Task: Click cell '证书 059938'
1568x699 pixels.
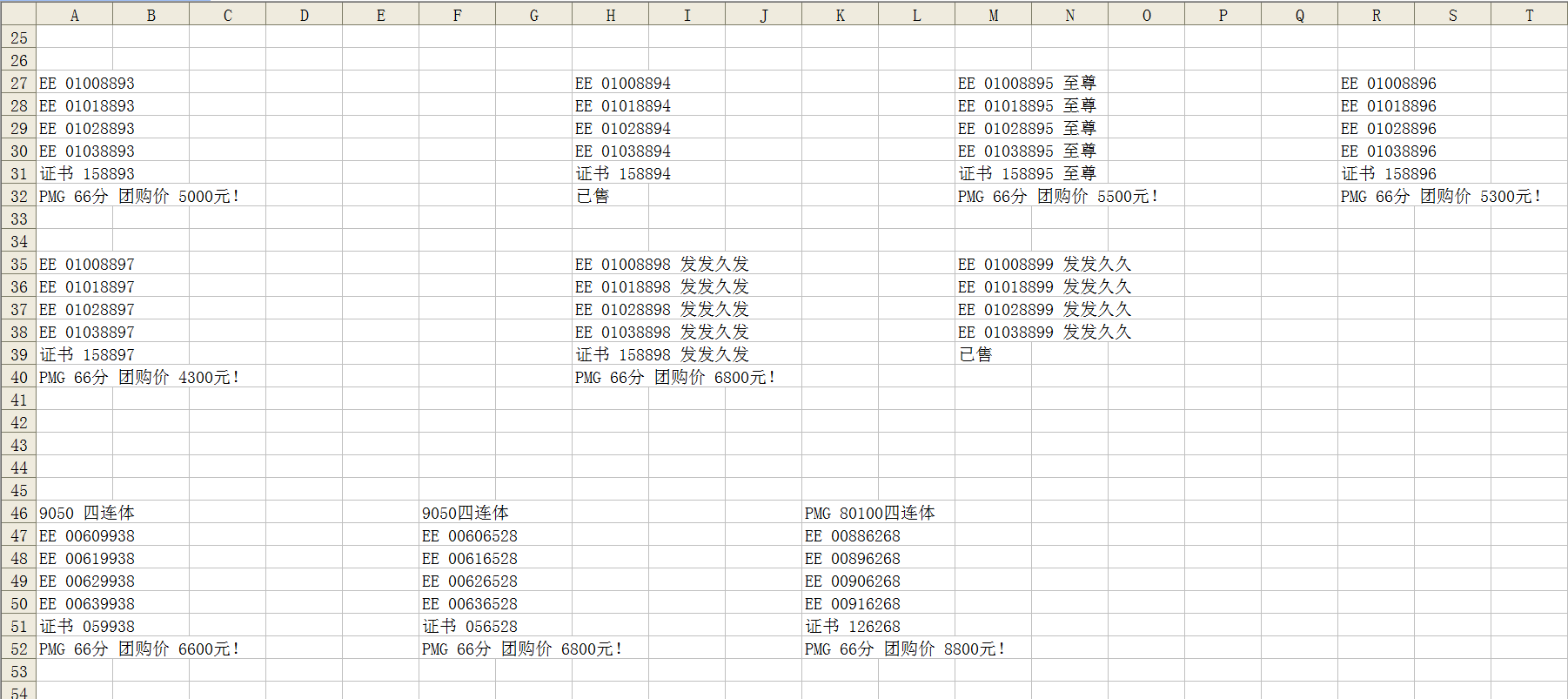Action: (x=87, y=626)
